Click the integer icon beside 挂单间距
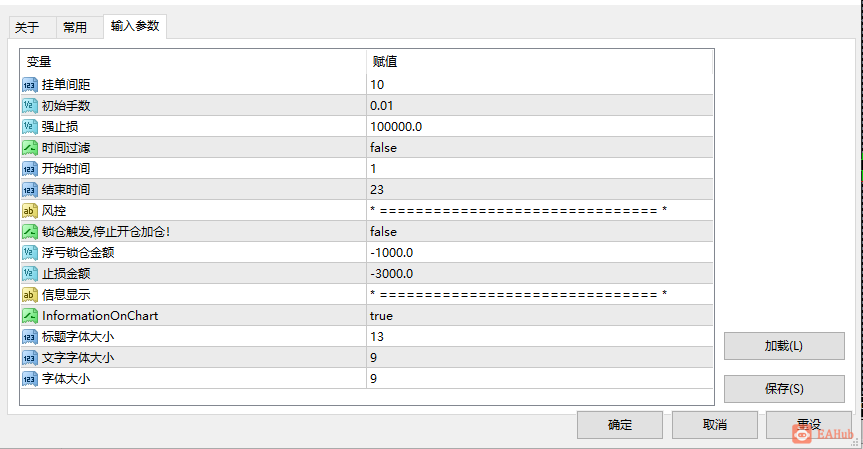 30,85
